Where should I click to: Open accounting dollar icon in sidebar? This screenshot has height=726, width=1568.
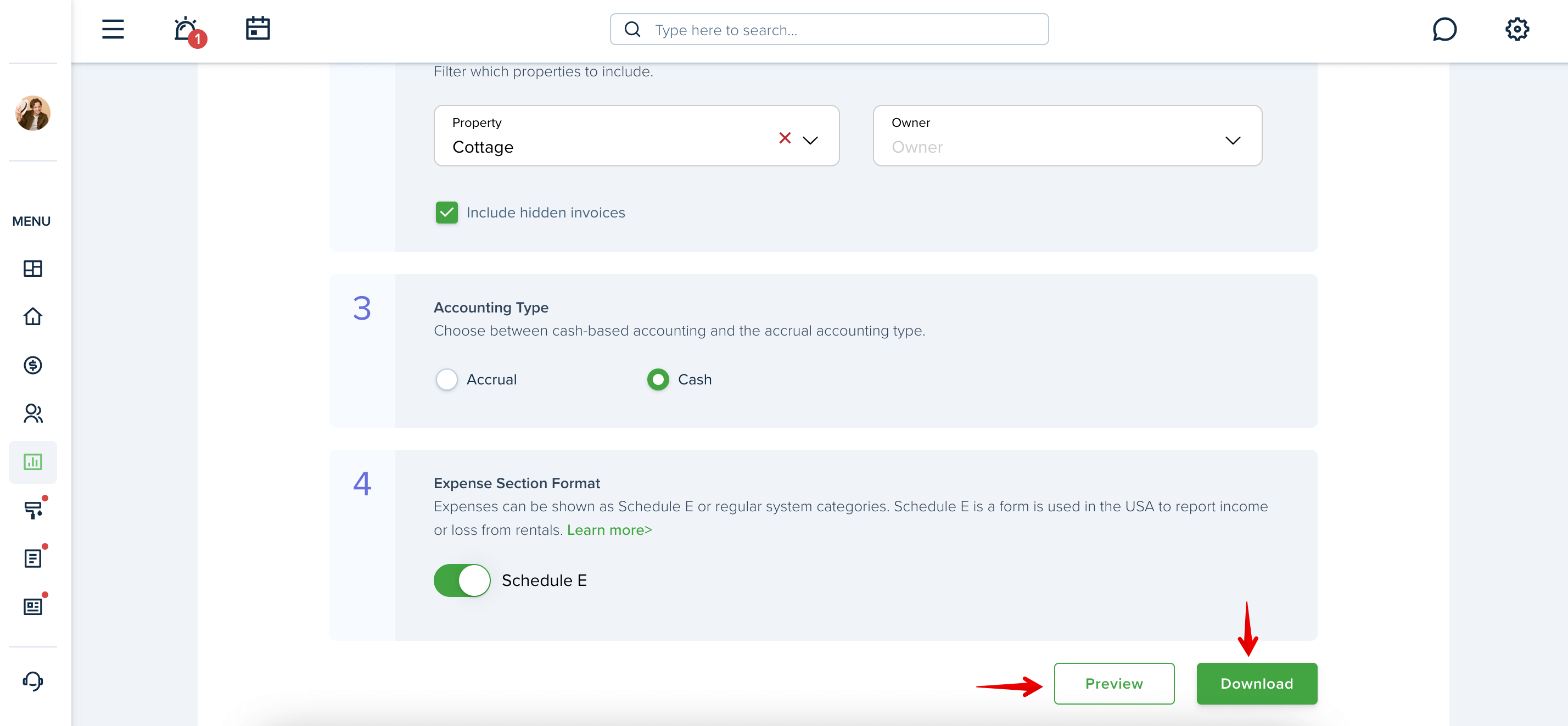pos(33,365)
